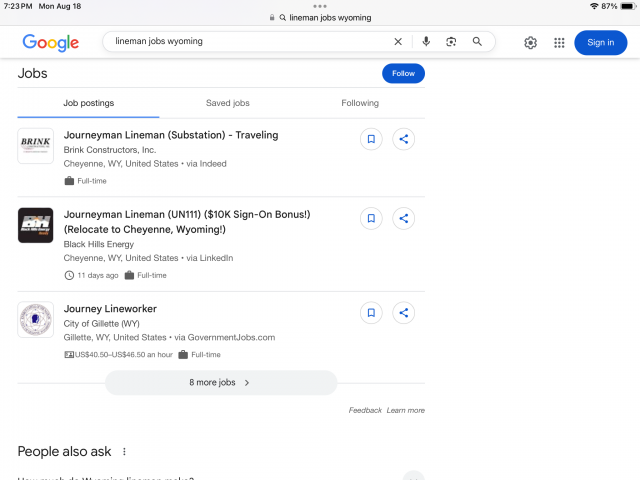
Task: Open the Journey Lineworker posting
Action: coord(110,309)
